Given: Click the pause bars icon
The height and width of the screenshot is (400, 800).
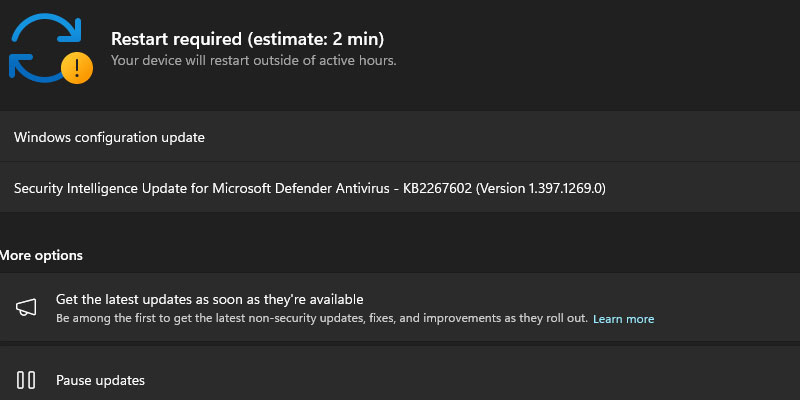Looking at the screenshot, I should point(26,380).
